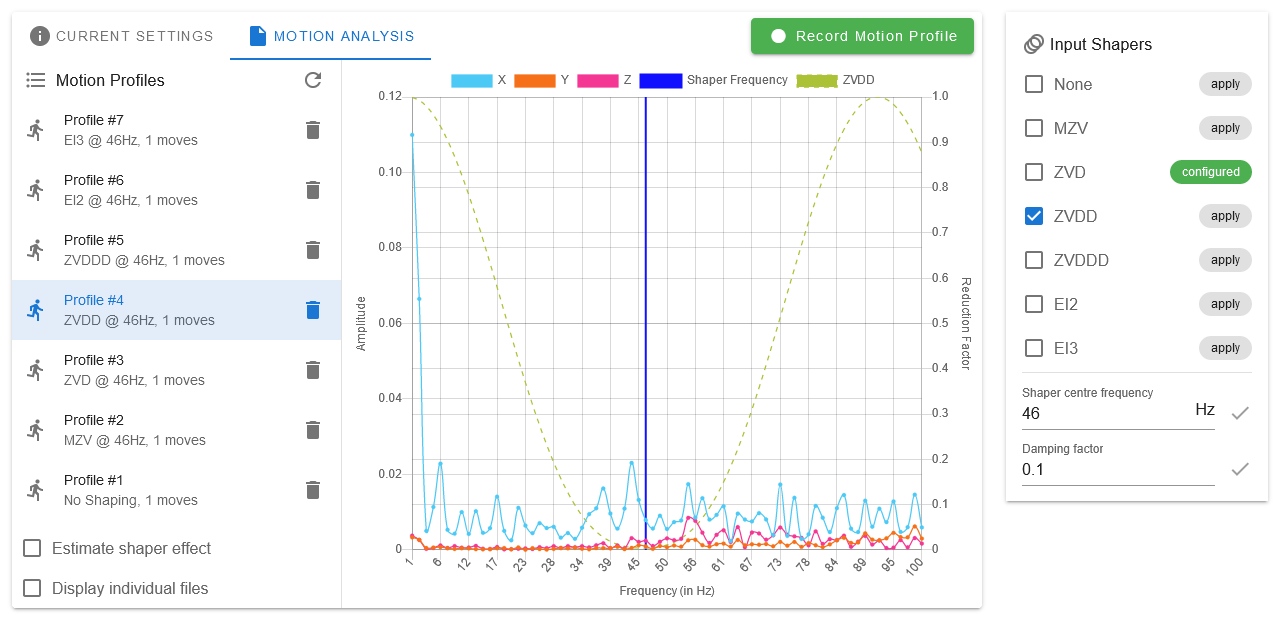1280x620 pixels.
Task: Apply the ZVDD shaper
Action: click(x=1225, y=216)
